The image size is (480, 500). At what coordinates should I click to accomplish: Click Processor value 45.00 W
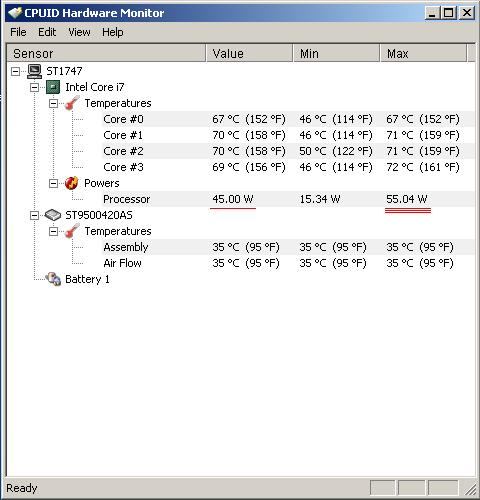click(233, 199)
